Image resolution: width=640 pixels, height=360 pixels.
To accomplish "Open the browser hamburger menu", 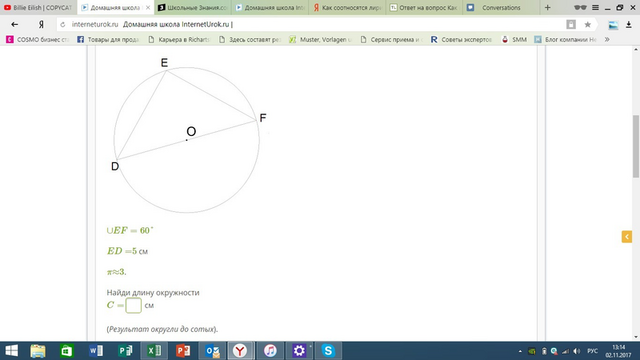I will pos(596,7).
